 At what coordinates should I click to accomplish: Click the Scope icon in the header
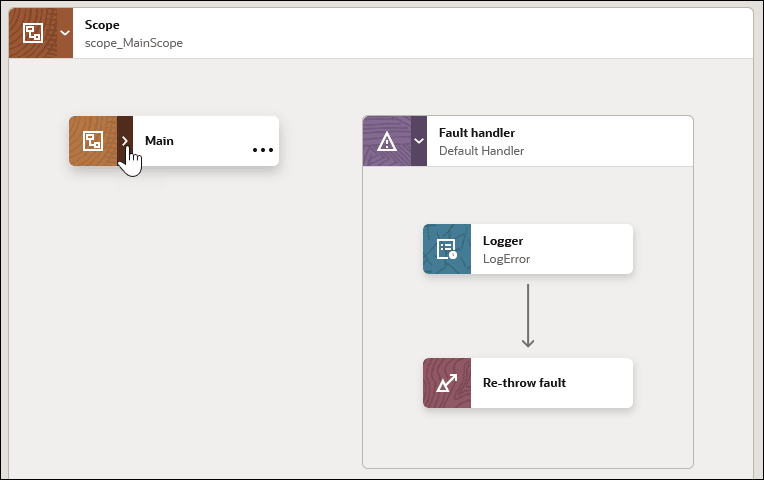coord(33,33)
